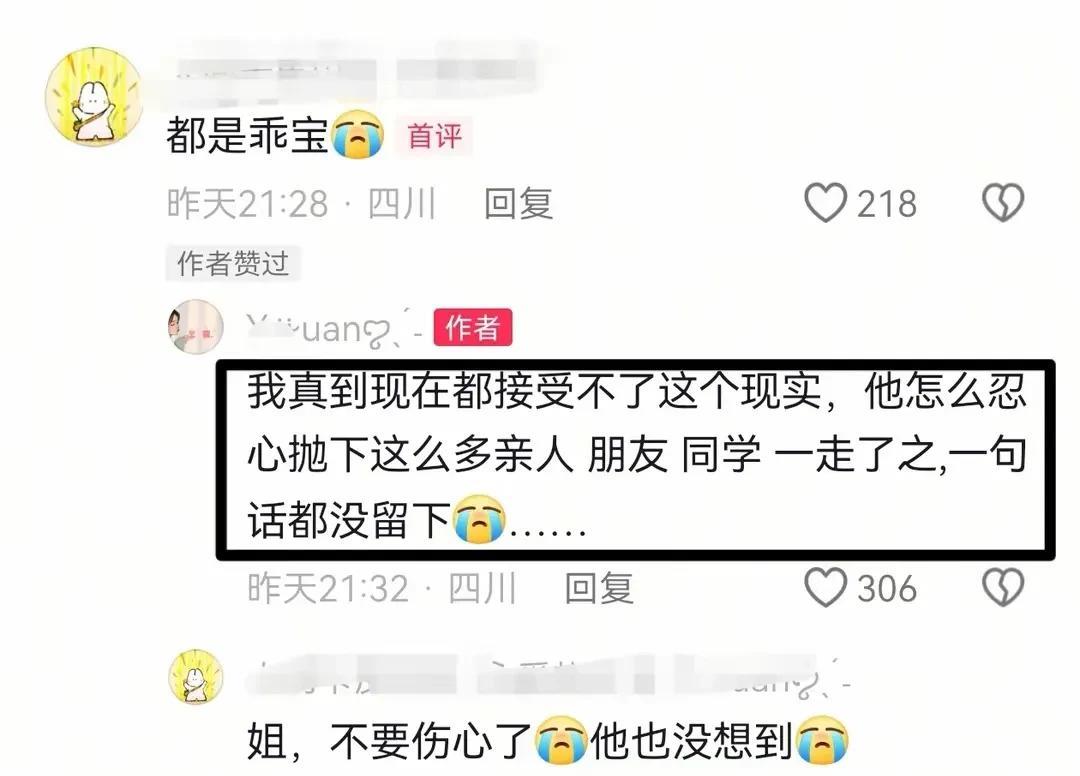Like the author's reply with 306 likes
The width and height of the screenshot is (1080, 776).
click(825, 587)
